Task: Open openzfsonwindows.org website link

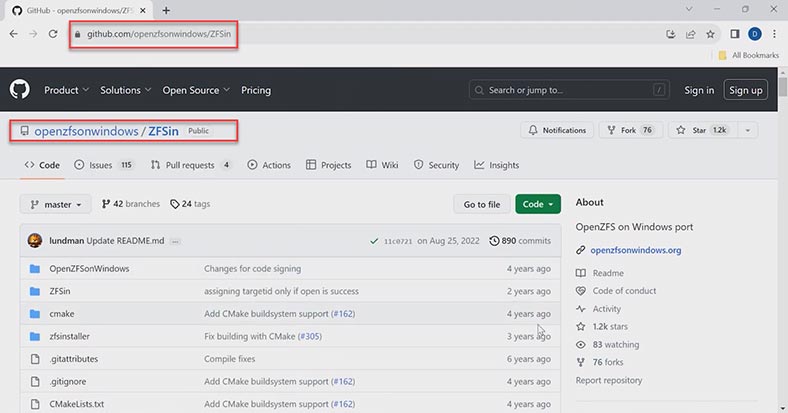Action: (x=636, y=250)
